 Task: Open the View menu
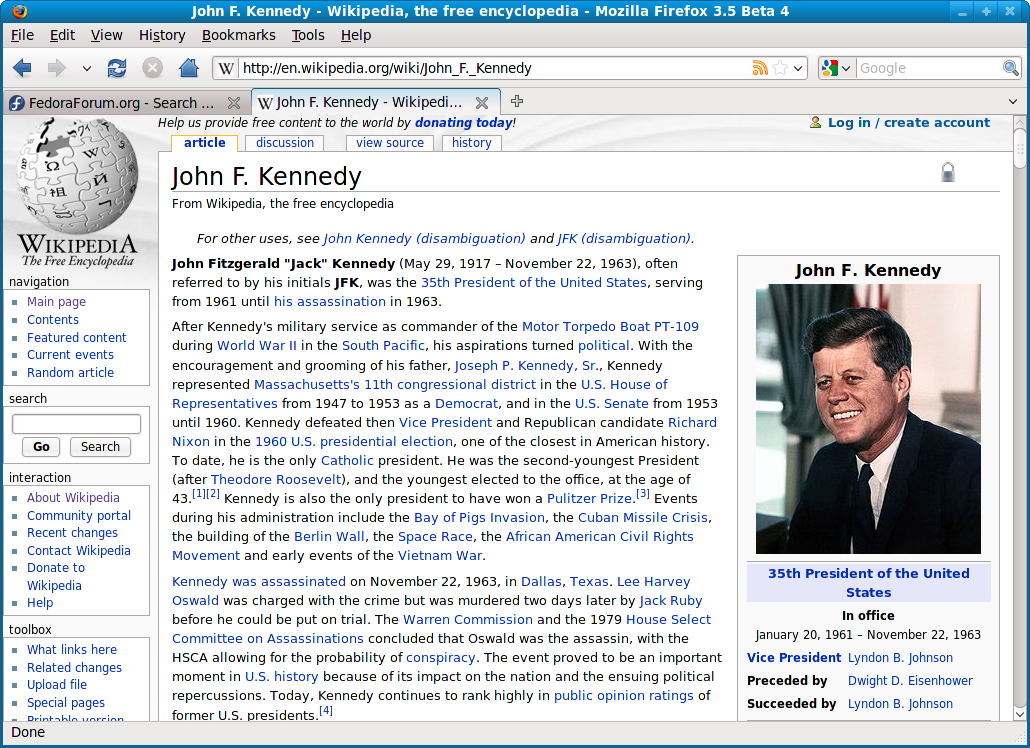tap(106, 35)
